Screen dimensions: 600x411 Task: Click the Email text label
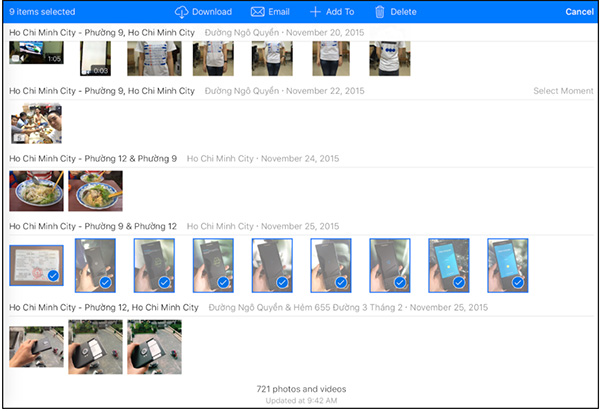[279, 12]
